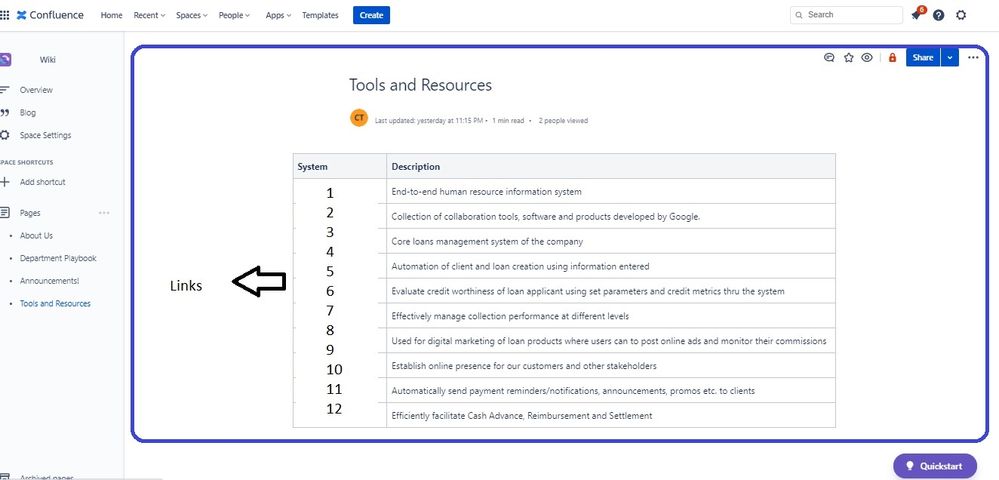The height and width of the screenshot is (480, 999).
Task: Click the Google collaboration tools description cell
Action: (611, 216)
